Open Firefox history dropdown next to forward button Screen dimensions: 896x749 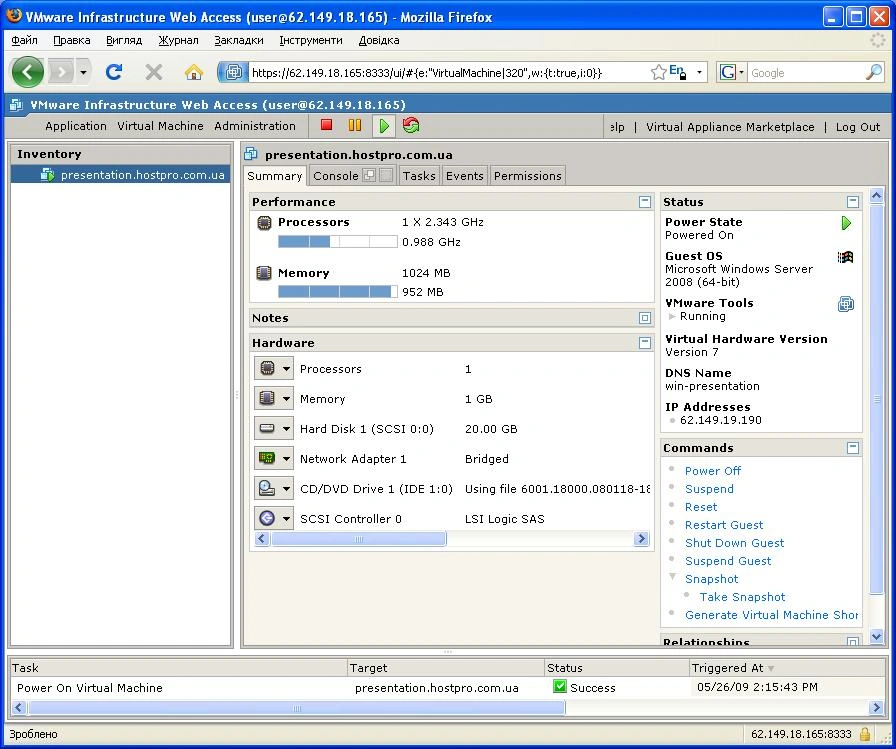click(x=83, y=73)
